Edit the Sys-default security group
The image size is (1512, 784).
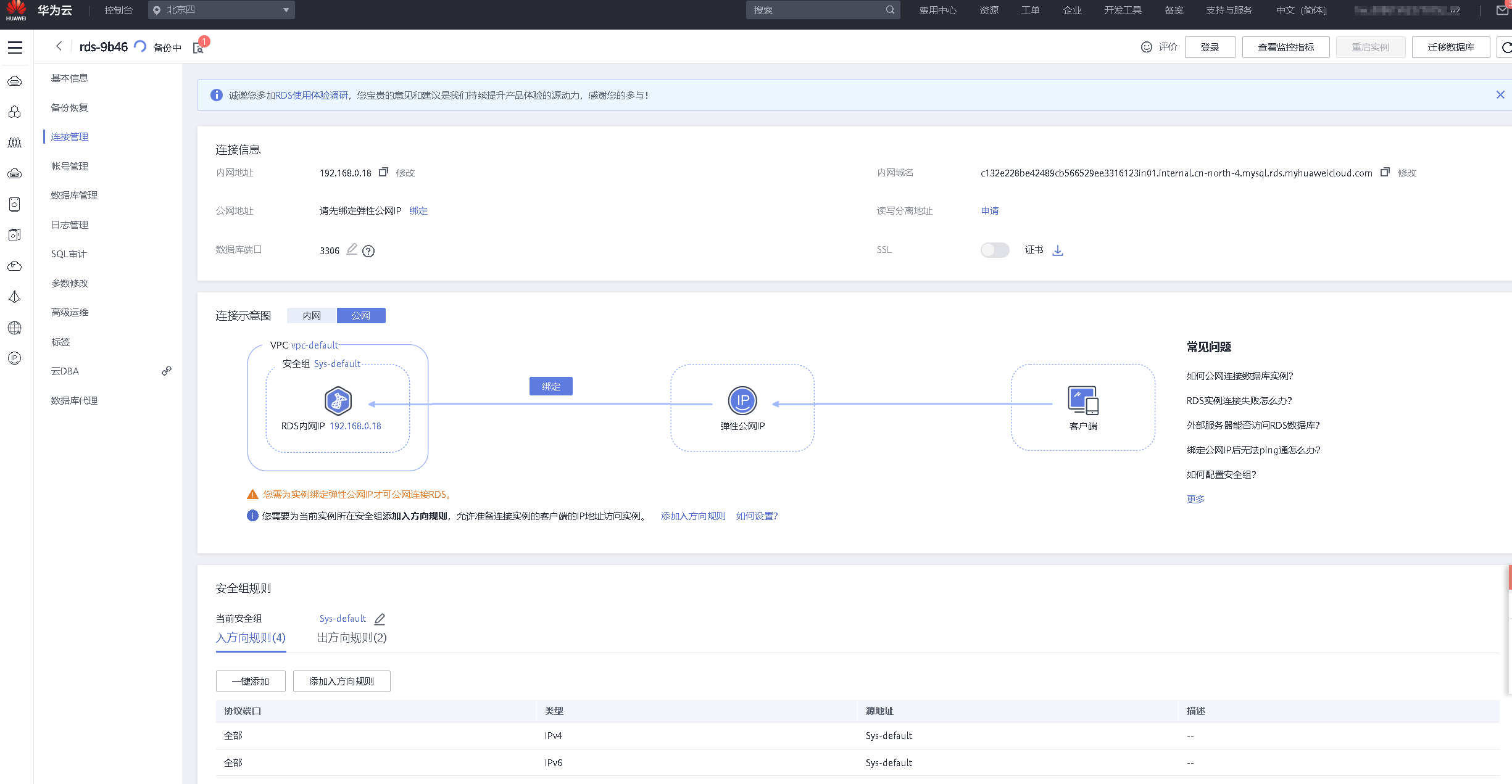(380, 619)
